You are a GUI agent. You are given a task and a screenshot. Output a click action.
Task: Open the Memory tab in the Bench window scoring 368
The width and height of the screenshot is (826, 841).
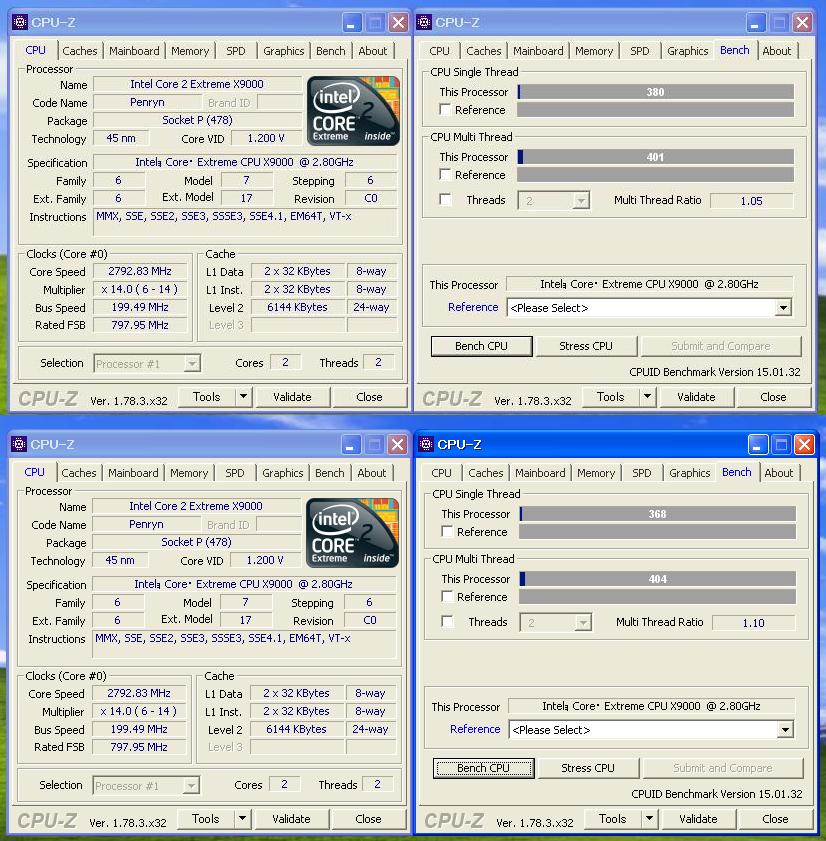(595, 473)
